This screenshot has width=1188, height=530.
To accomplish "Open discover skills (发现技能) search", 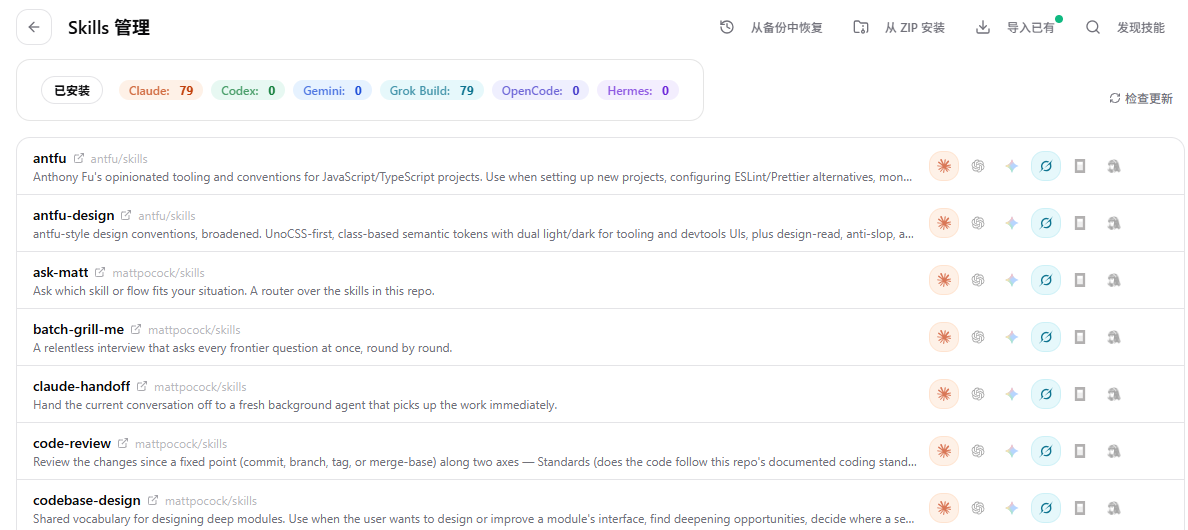I will click(1125, 28).
